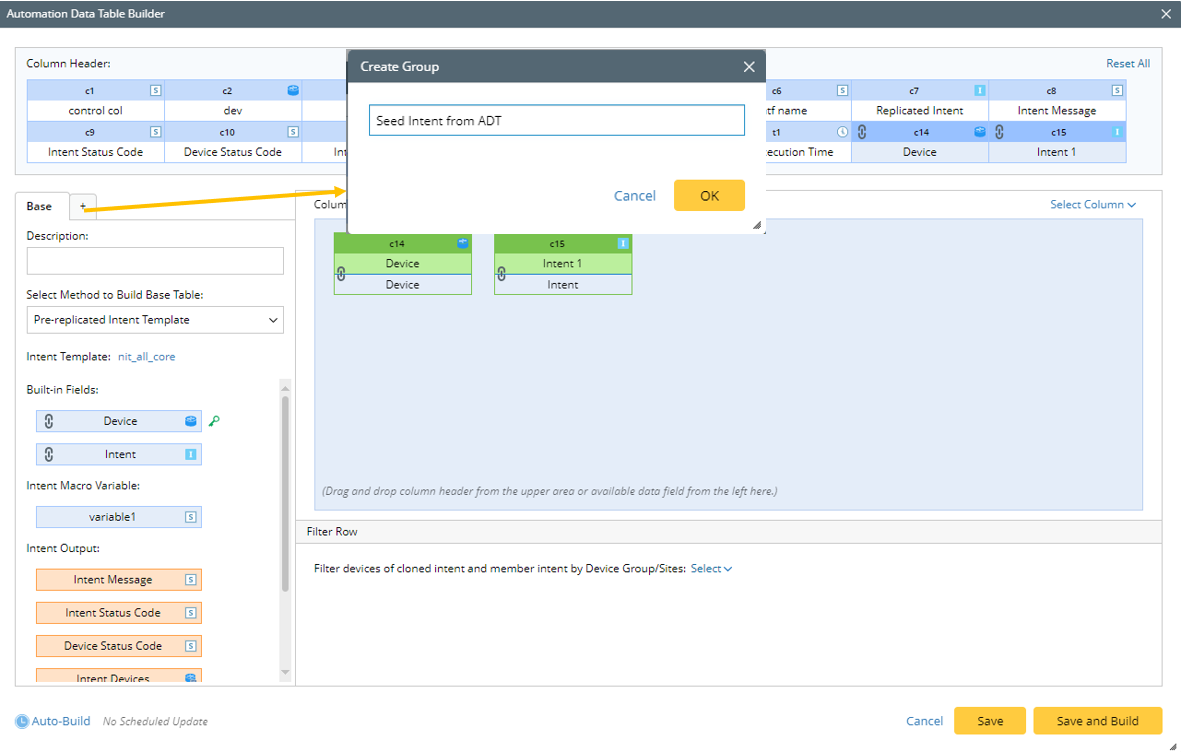Open the Select Column dropdown
The width and height of the screenshot is (1181, 756).
pos(1093,205)
